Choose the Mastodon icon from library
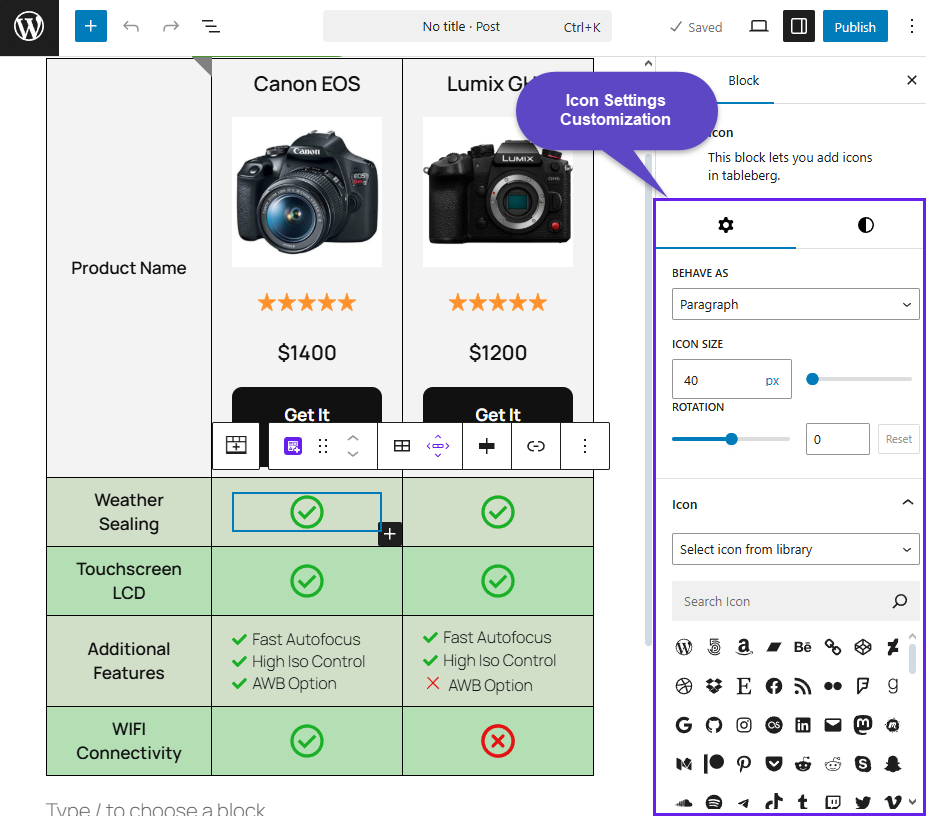Image resolution: width=926 pixels, height=816 pixels. click(x=863, y=725)
